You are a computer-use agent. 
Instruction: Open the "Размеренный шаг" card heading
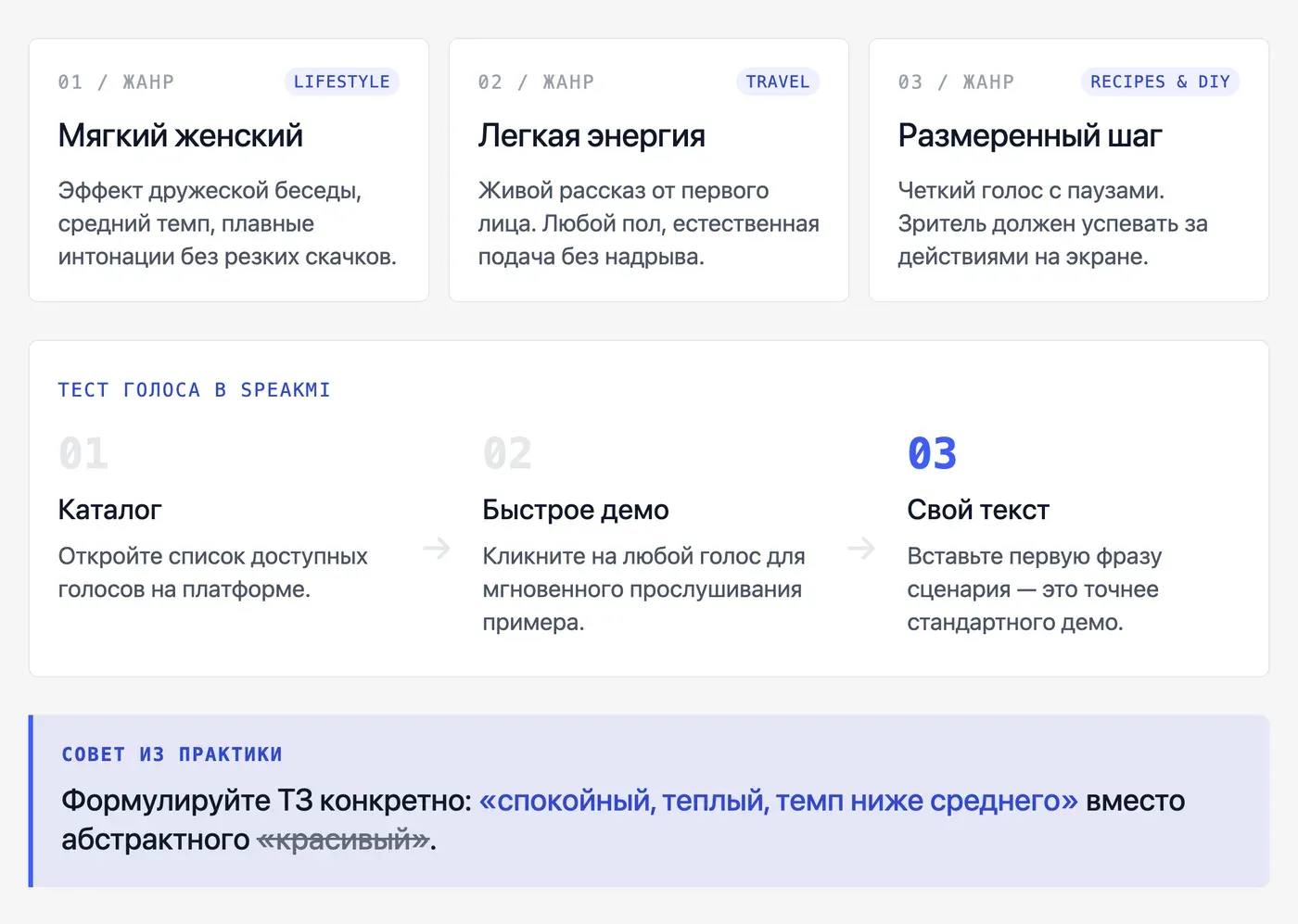[x=1030, y=136]
